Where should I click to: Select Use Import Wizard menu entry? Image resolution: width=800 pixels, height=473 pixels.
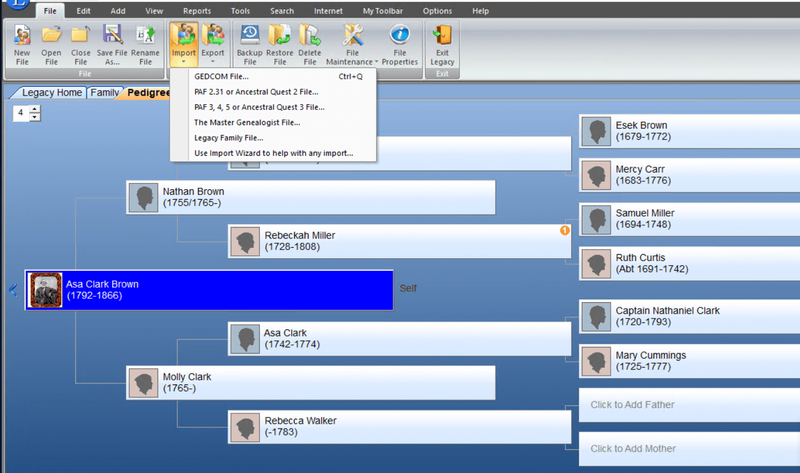point(273,153)
